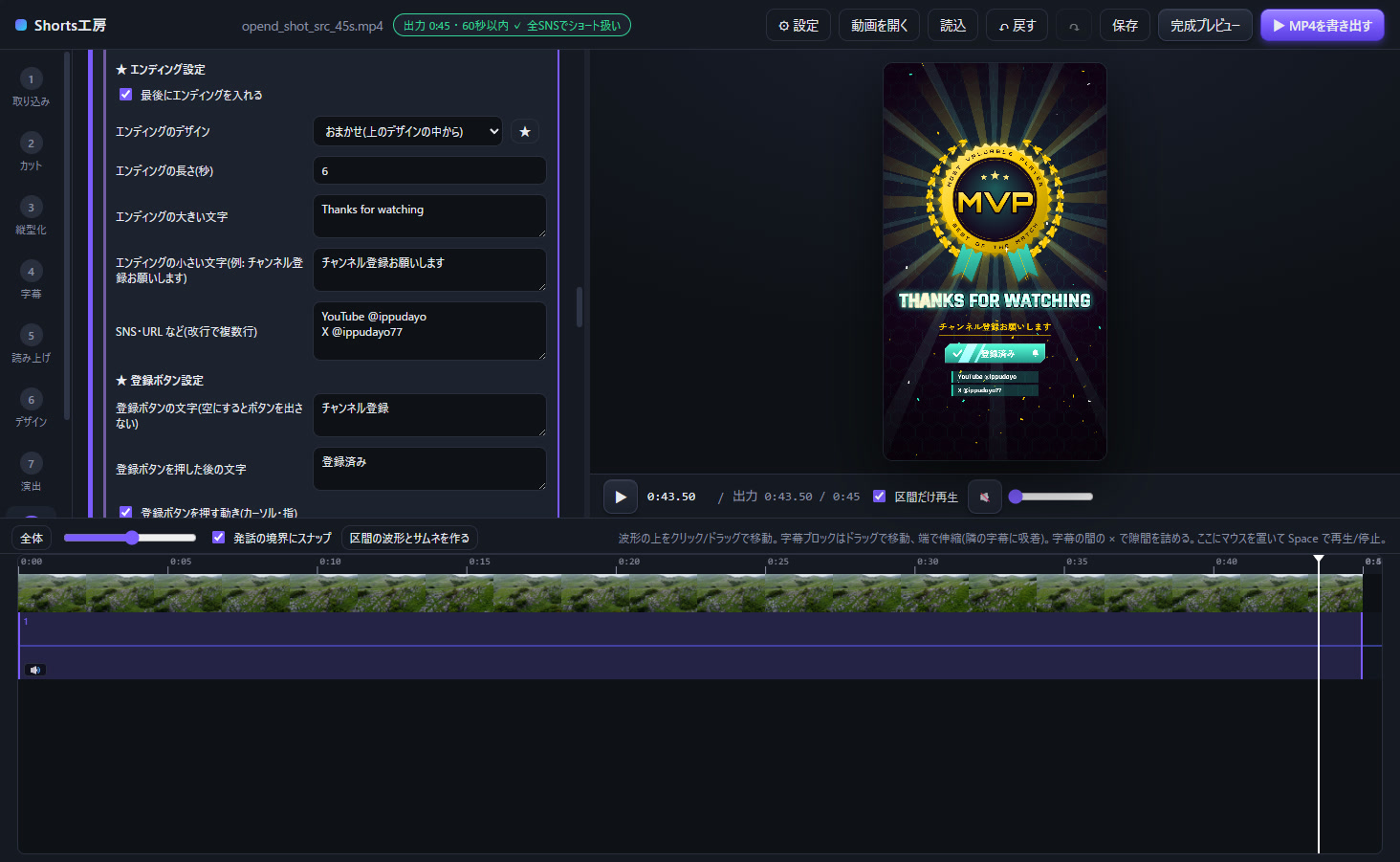Open 完成プレビュー preview

1205,26
